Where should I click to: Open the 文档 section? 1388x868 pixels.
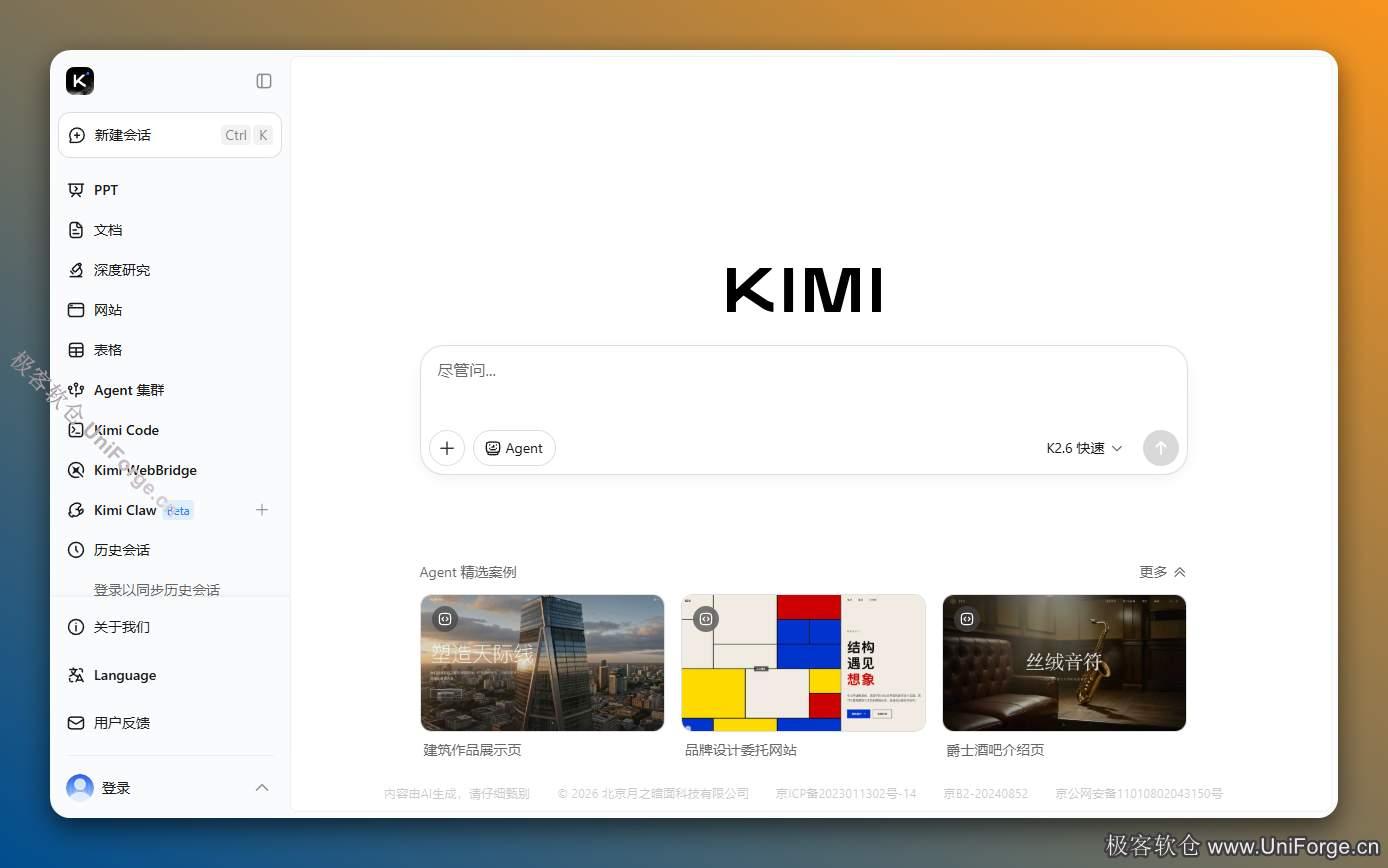[x=170, y=230]
